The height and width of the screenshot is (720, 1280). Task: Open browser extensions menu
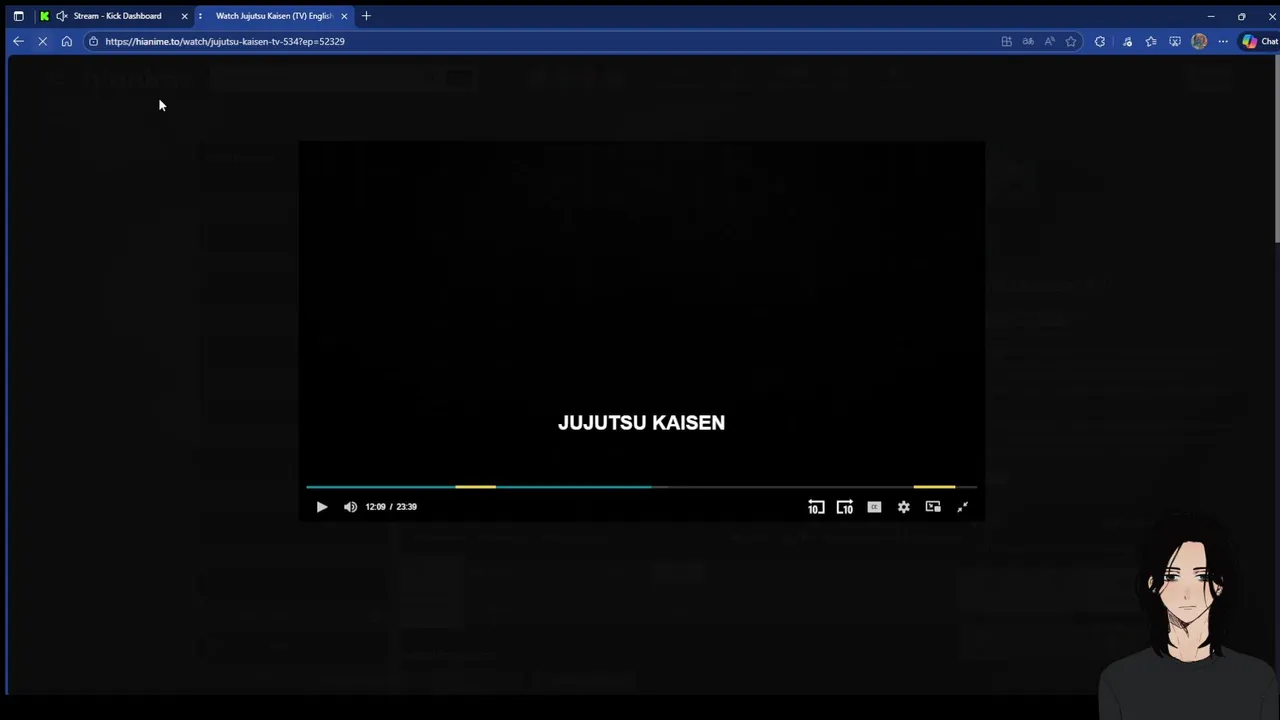[1100, 41]
